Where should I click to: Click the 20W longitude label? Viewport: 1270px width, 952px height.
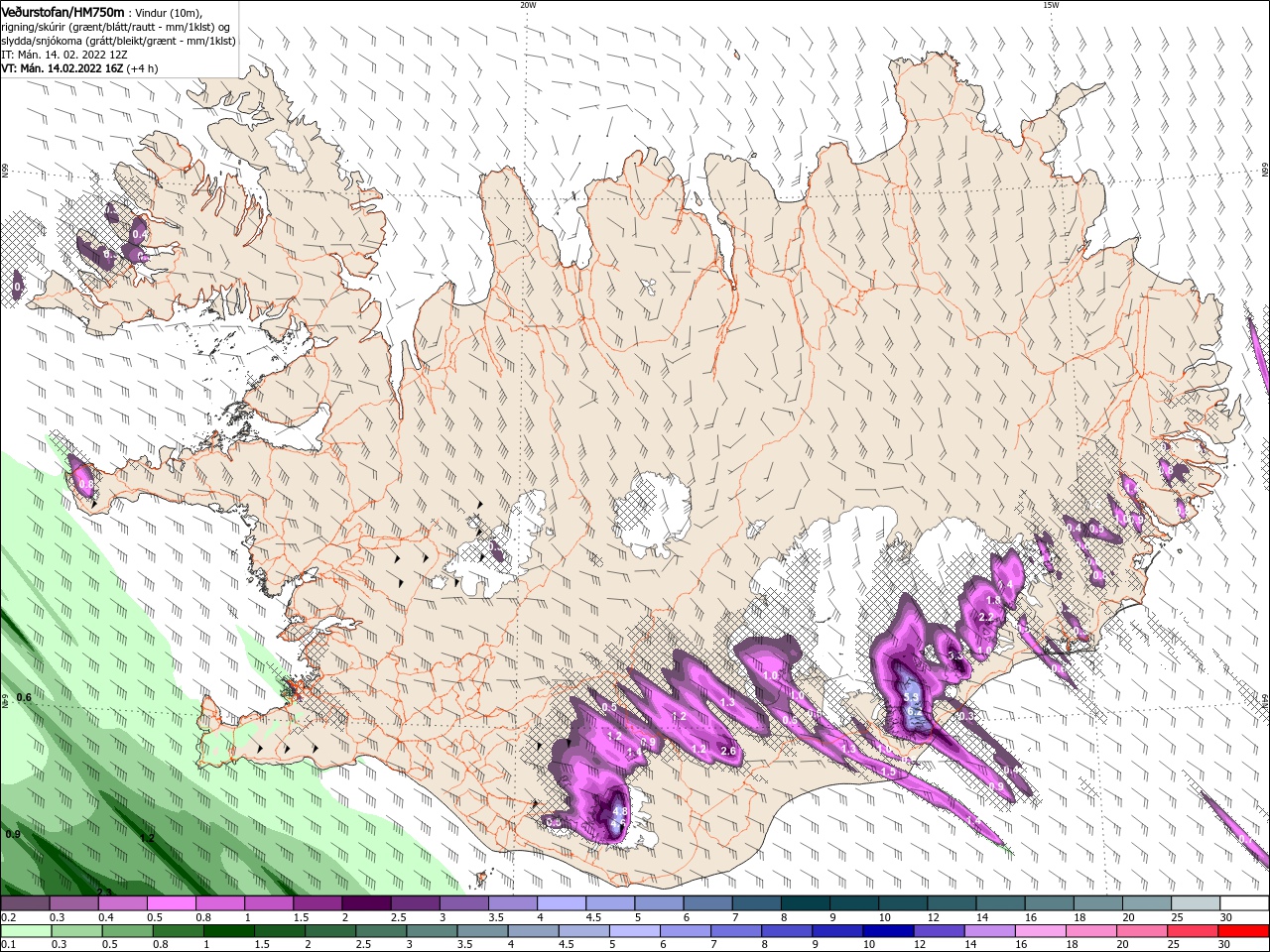[528, 5]
